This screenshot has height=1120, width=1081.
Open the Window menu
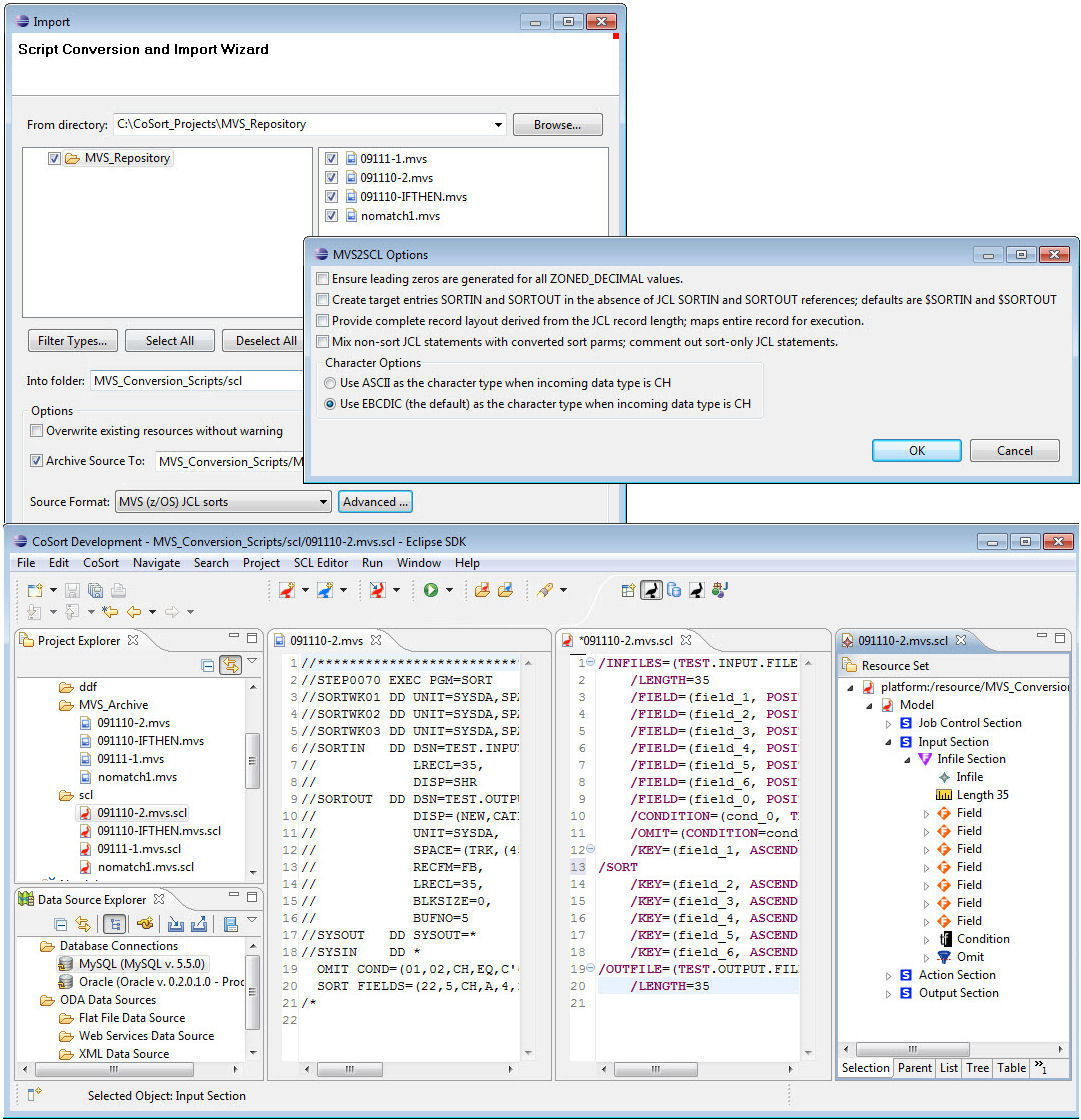[419, 563]
